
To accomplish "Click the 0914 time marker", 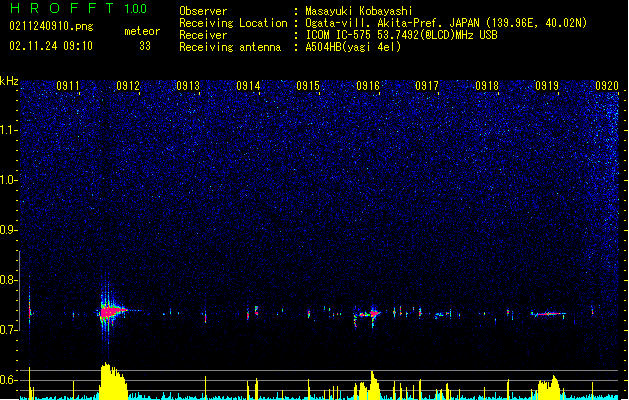I will (x=248, y=86).
